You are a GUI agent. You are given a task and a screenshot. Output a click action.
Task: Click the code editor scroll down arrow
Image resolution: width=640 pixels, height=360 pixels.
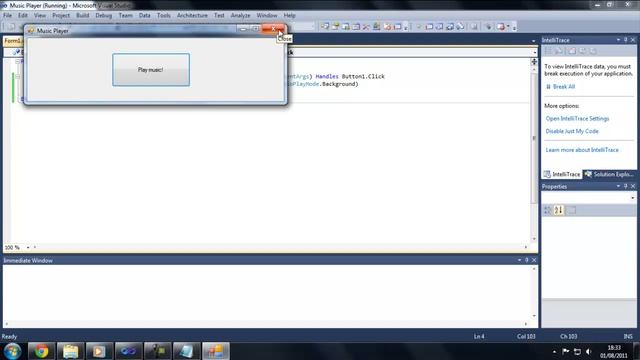click(x=534, y=239)
